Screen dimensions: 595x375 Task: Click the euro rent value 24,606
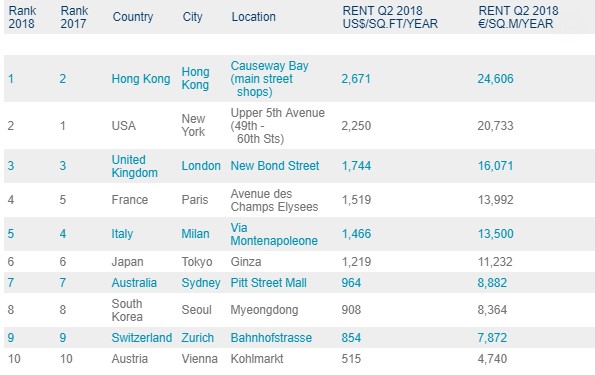pyautogui.click(x=495, y=79)
